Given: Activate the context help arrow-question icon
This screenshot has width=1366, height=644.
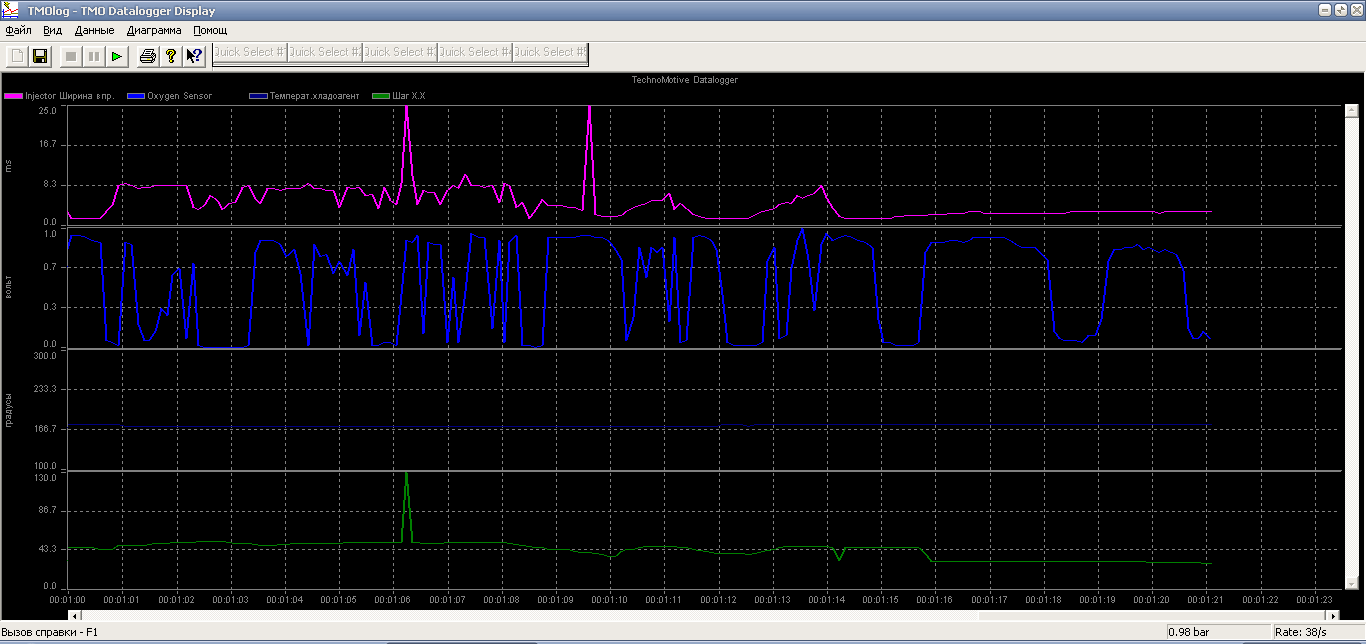Looking at the screenshot, I should click(x=195, y=56).
